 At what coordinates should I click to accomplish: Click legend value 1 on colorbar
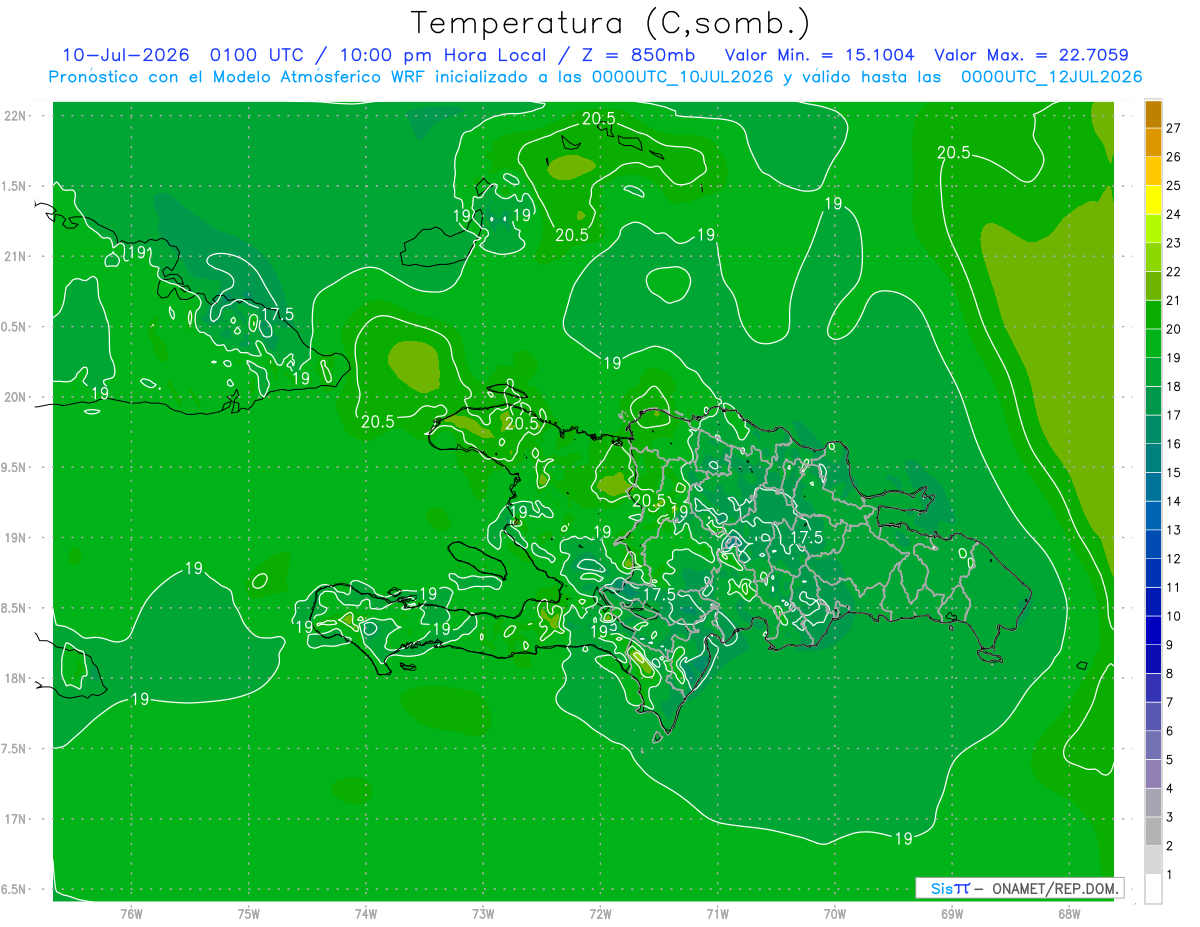[x=1170, y=875]
